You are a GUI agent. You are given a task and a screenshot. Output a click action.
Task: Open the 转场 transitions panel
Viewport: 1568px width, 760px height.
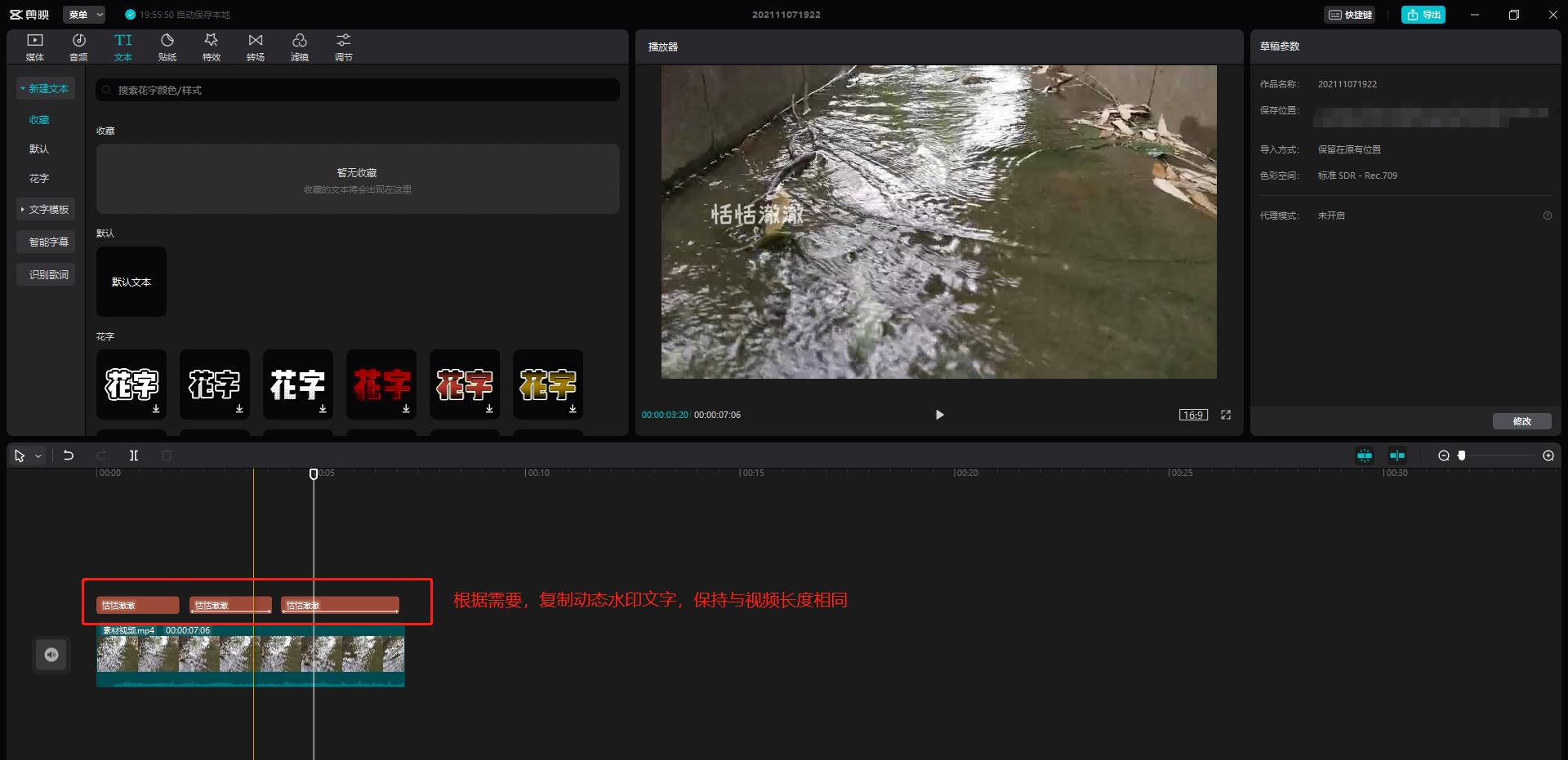click(256, 47)
